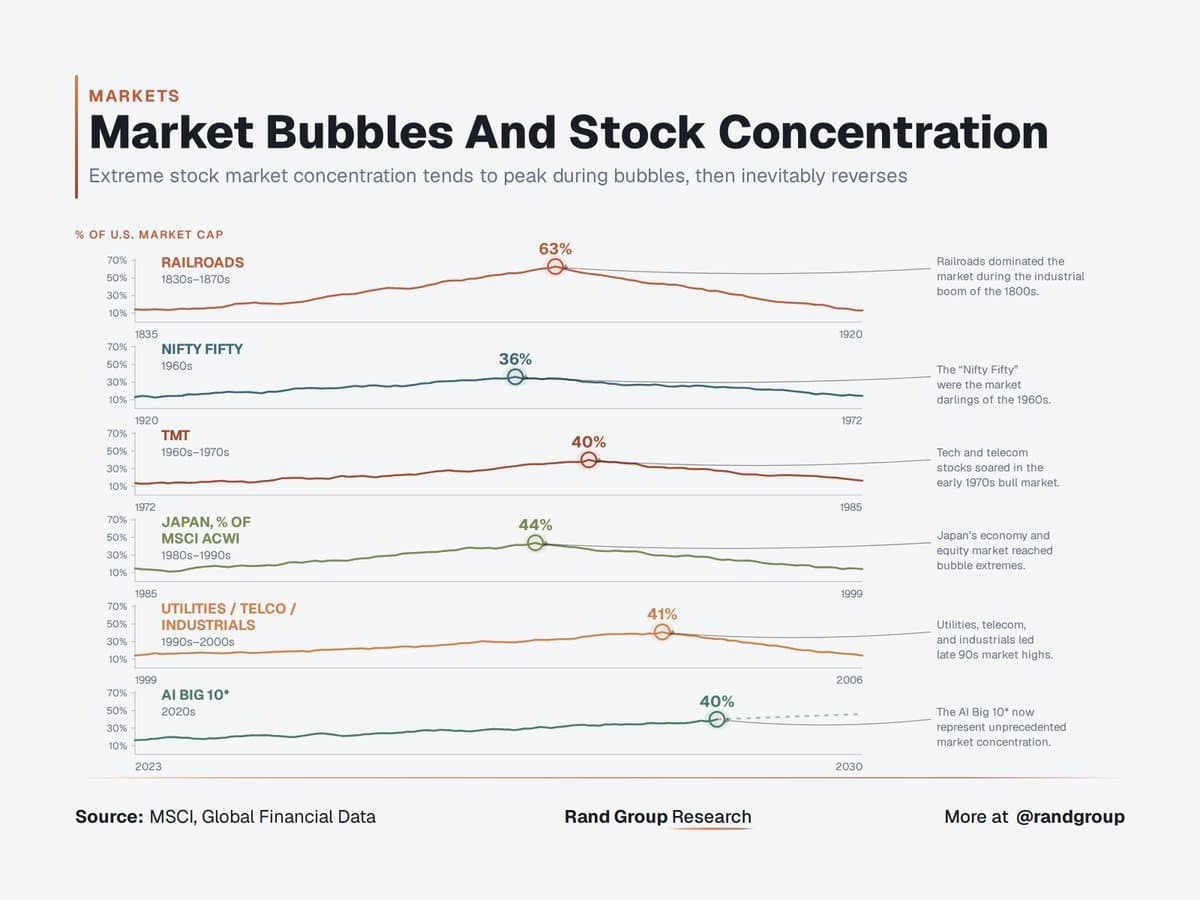1200x900 pixels.
Task: Click the TMT series heading
Action: (175, 435)
